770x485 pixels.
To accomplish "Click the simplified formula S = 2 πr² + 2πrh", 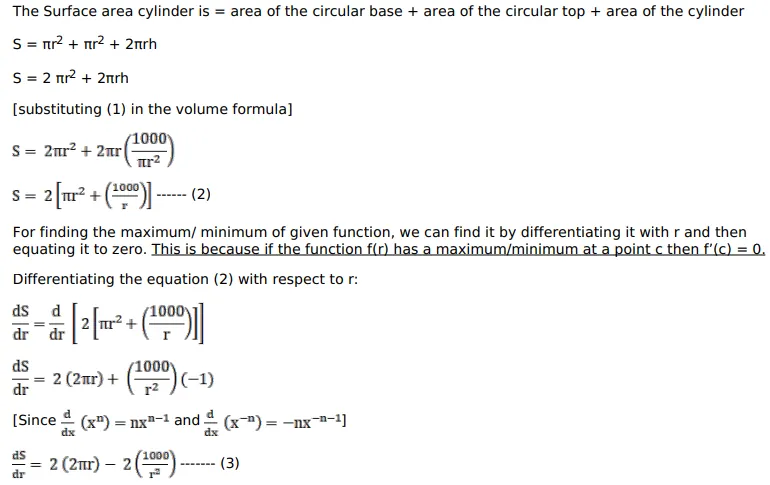I will (71, 77).
